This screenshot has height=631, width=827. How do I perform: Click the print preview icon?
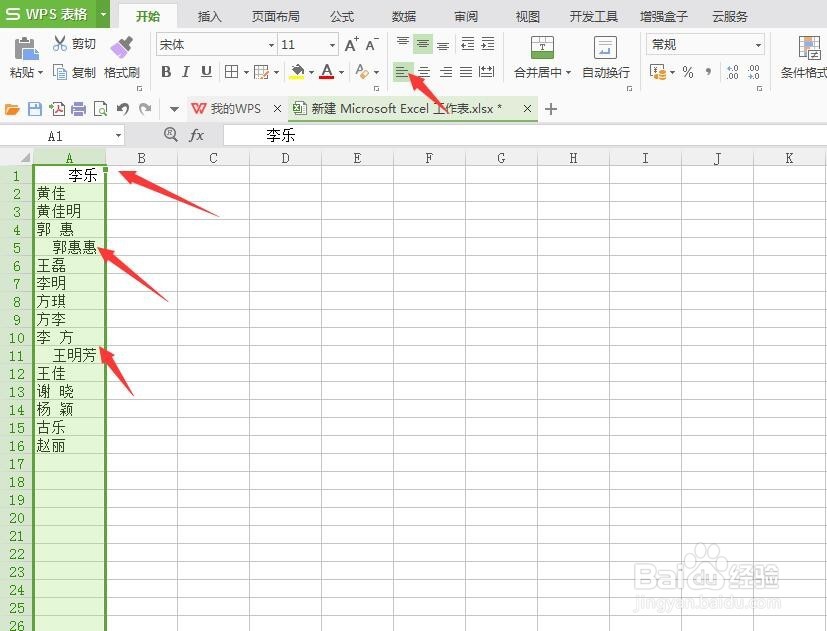click(x=100, y=109)
